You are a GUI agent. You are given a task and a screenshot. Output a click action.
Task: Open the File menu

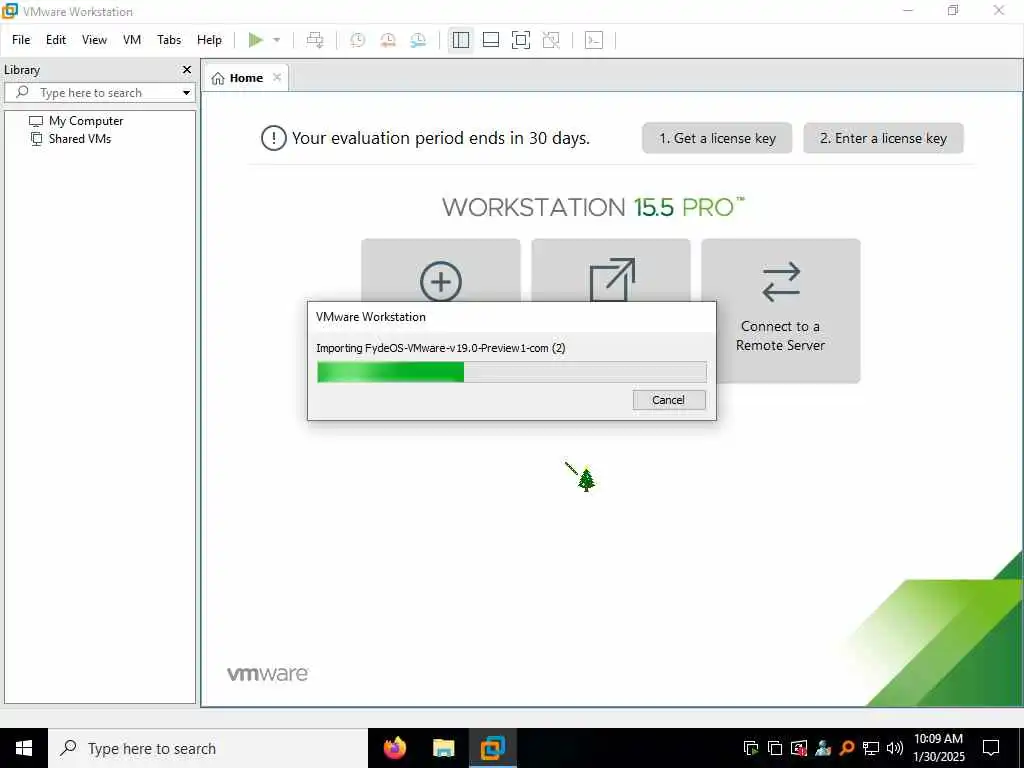point(21,40)
